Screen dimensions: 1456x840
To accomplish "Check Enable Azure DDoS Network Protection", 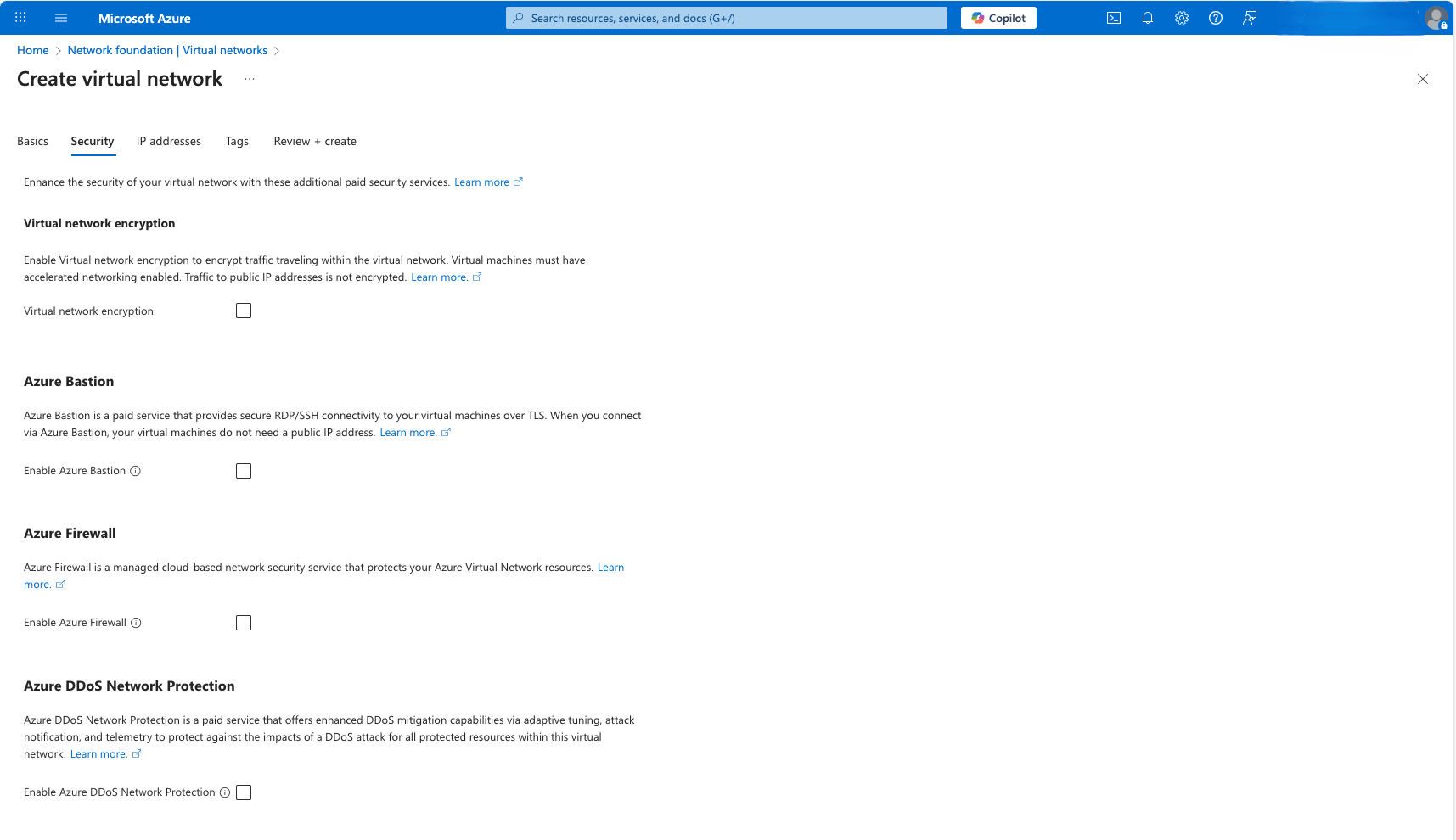I will pos(244,792).
